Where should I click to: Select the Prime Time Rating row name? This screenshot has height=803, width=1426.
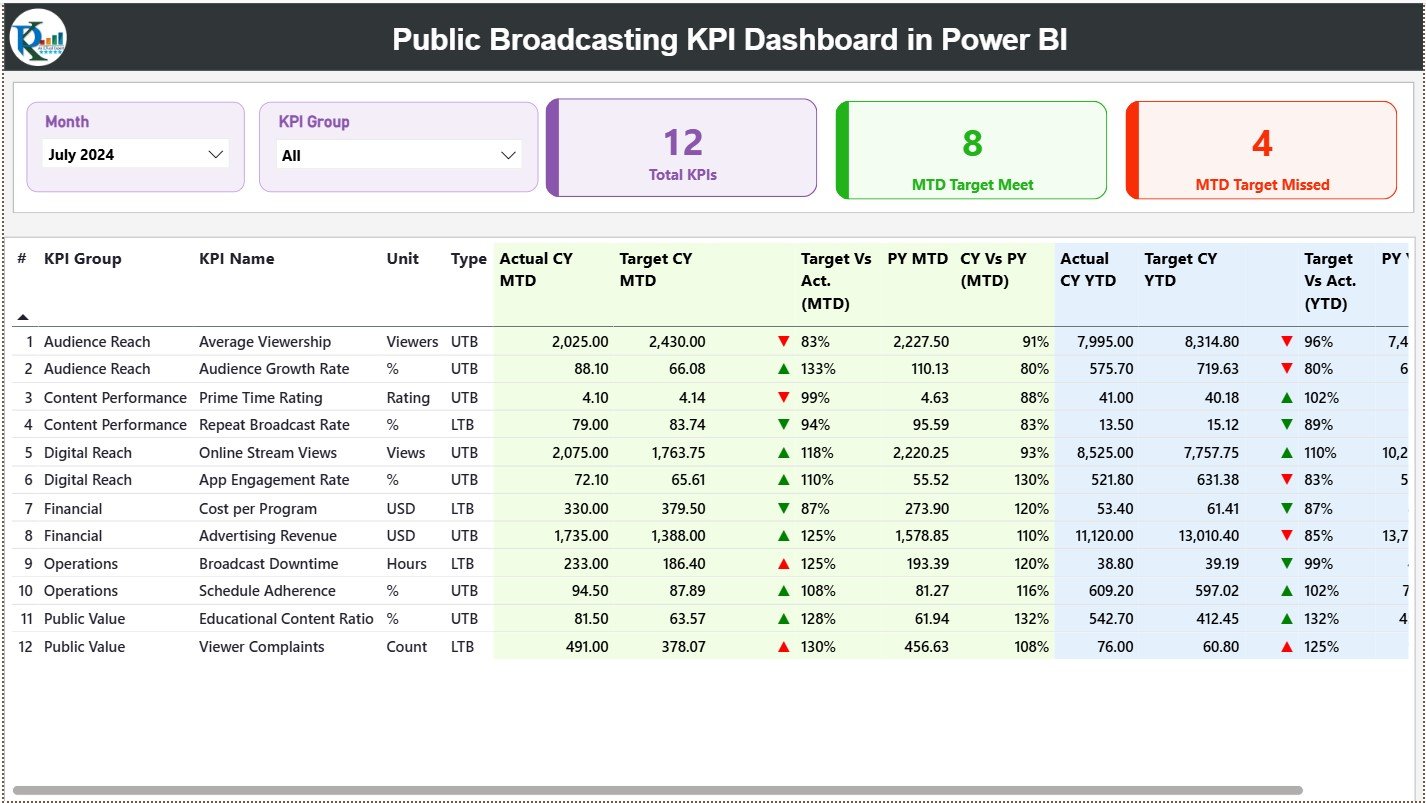click(x=260, y=398)
